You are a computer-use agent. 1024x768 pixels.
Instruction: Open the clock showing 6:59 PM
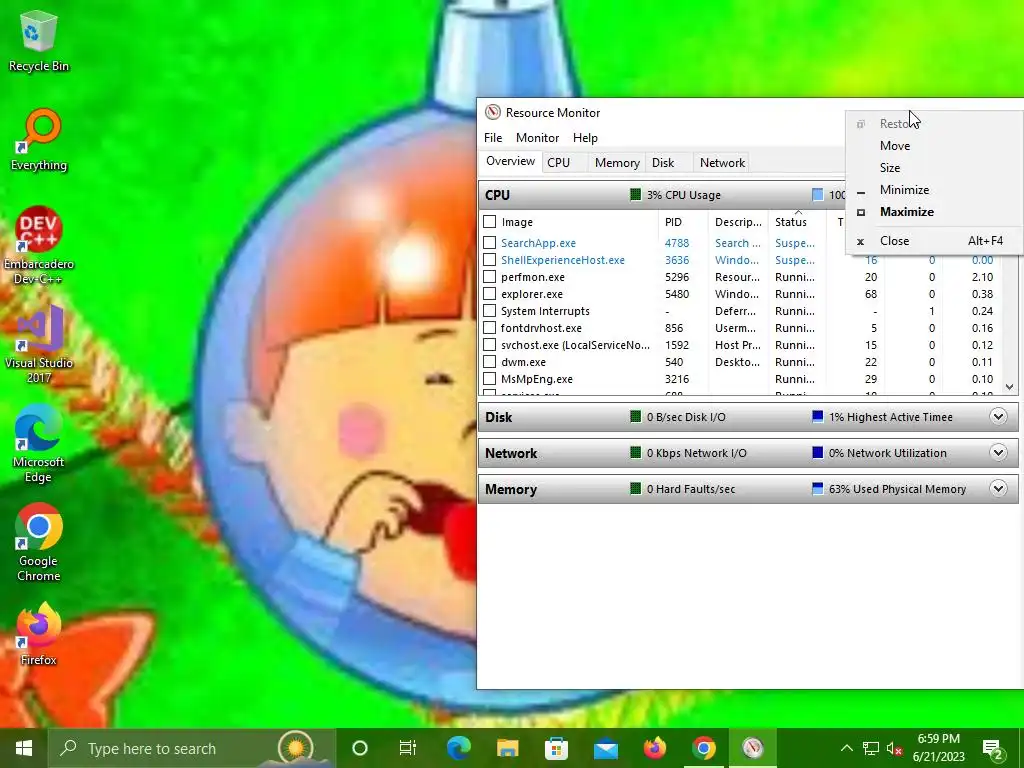coord(938,748)
